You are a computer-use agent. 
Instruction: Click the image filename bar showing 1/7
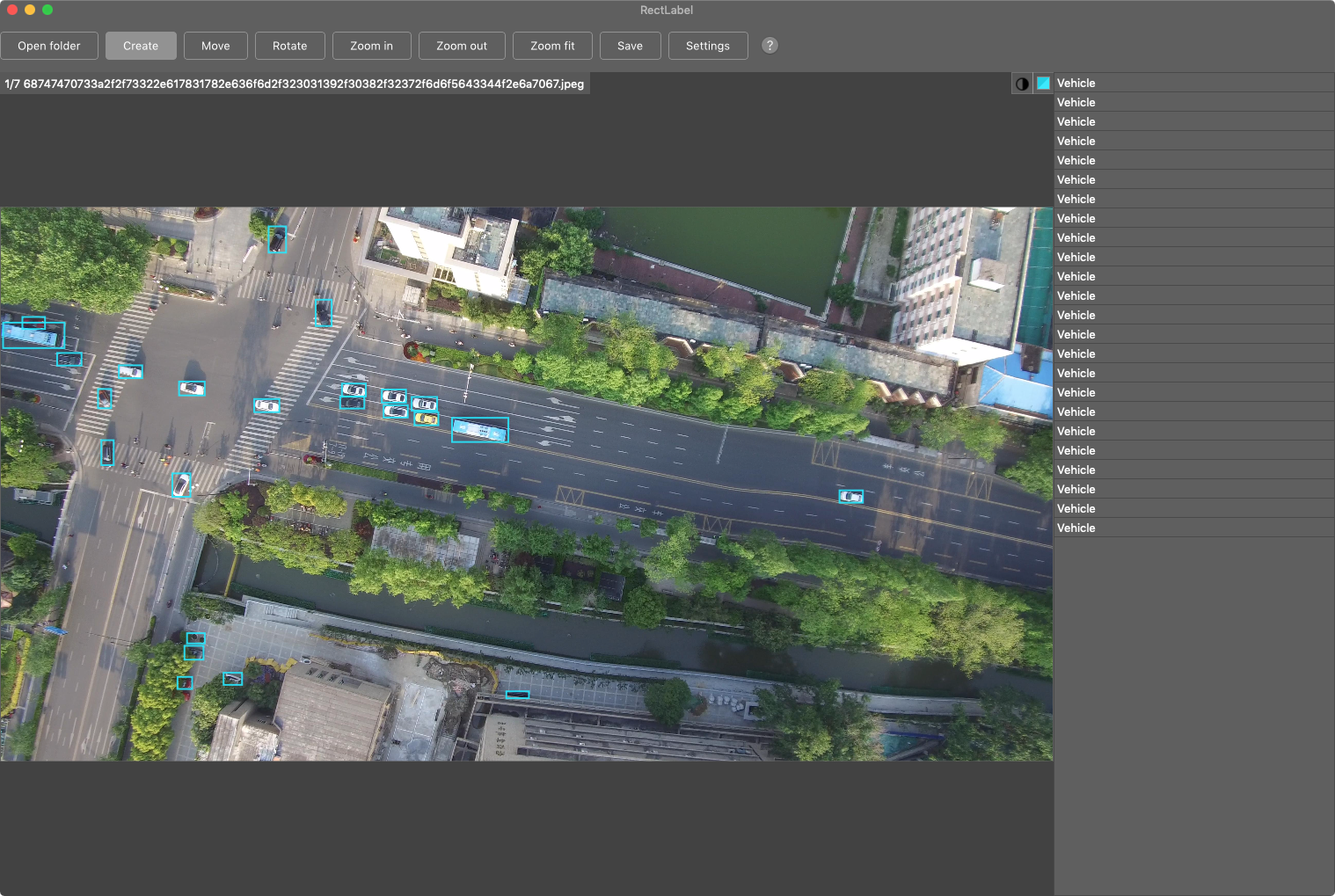pos(296,84)
